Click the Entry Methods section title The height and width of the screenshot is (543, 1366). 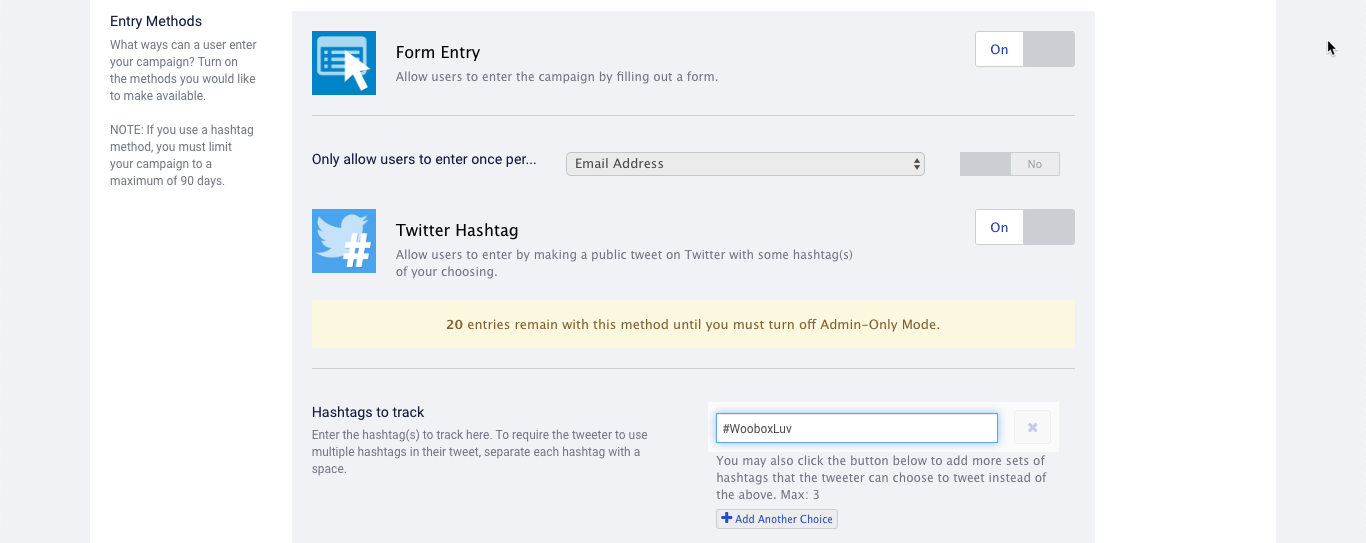click(x=156, y=21)
